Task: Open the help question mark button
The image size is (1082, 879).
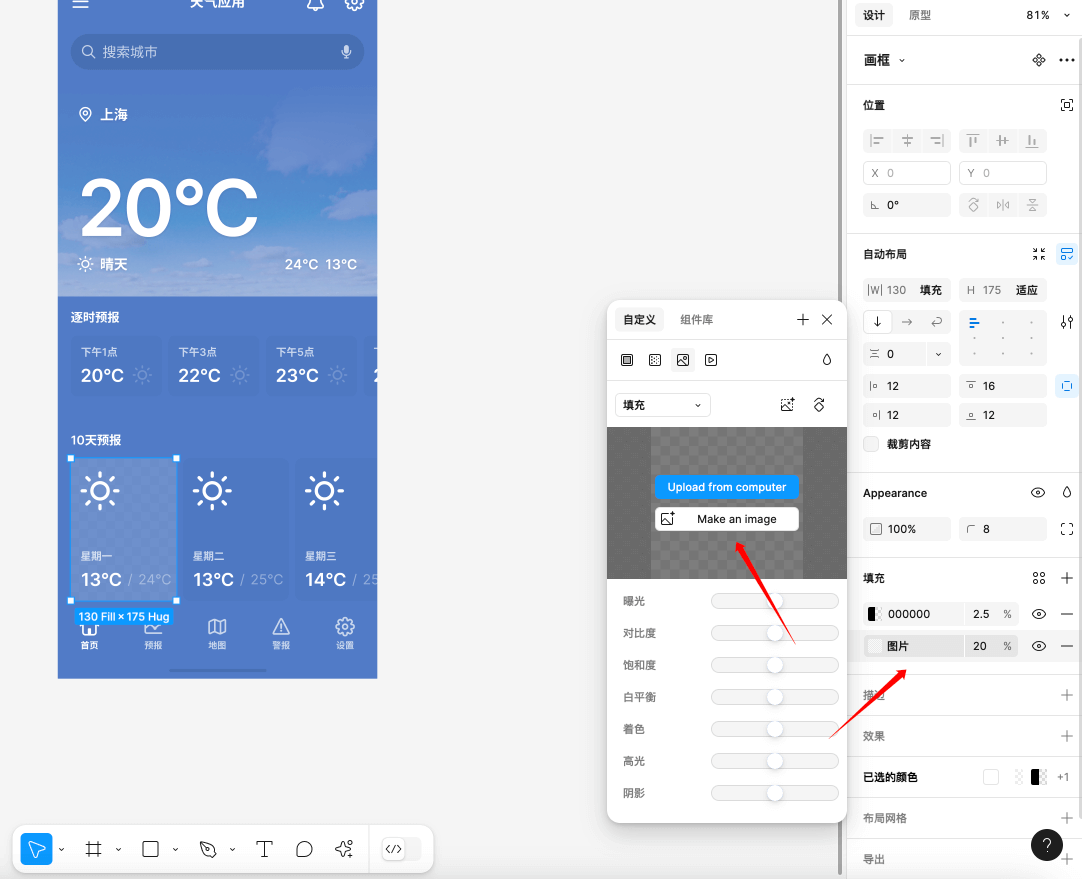Action: 1046,845
